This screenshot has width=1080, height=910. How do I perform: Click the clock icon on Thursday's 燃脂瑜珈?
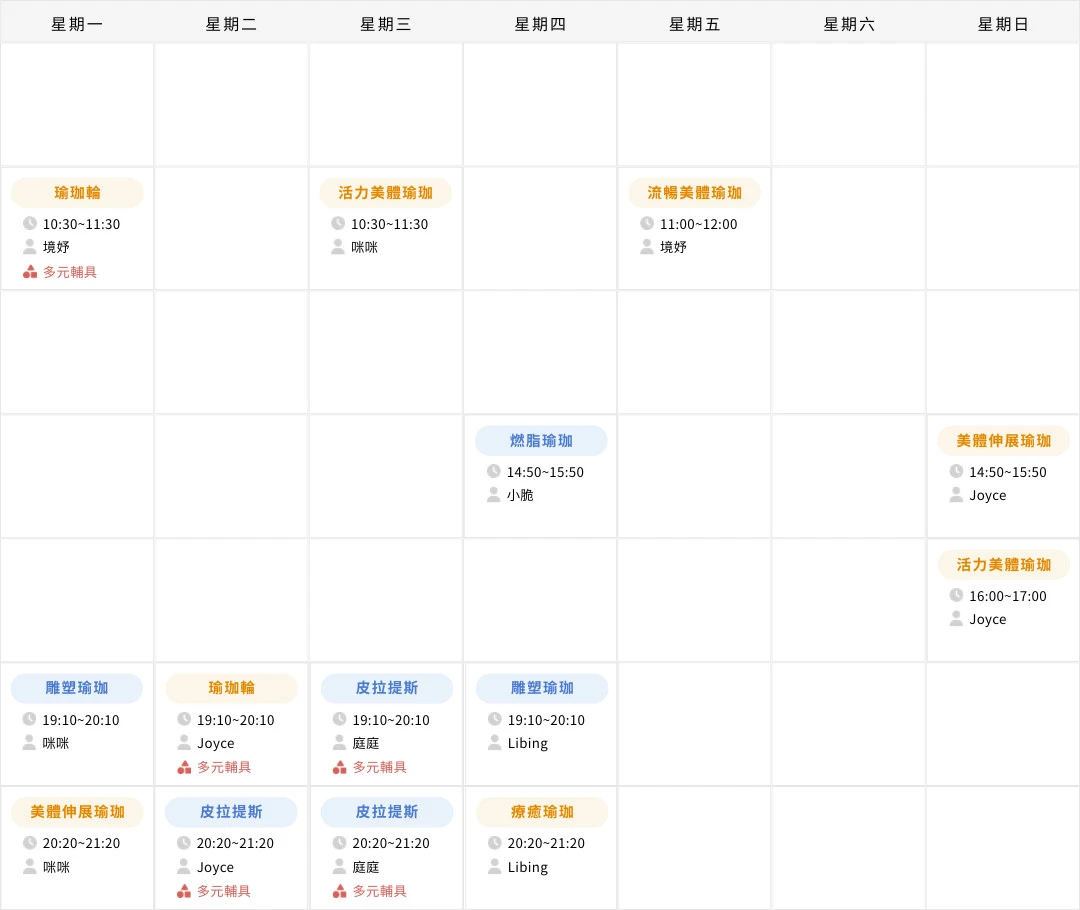point(493,472)
